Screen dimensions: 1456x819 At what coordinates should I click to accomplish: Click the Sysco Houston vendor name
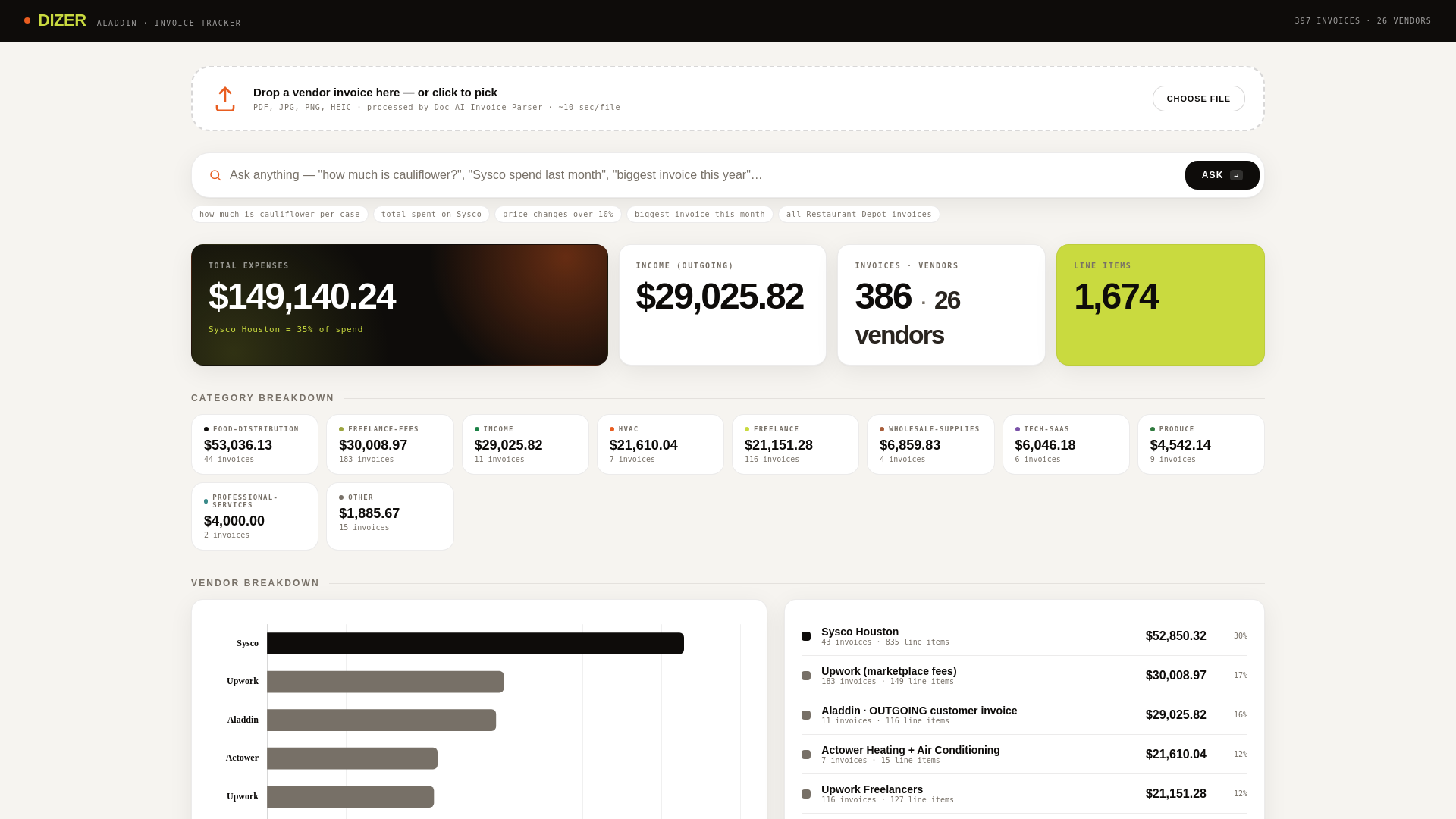click(860, 632)
